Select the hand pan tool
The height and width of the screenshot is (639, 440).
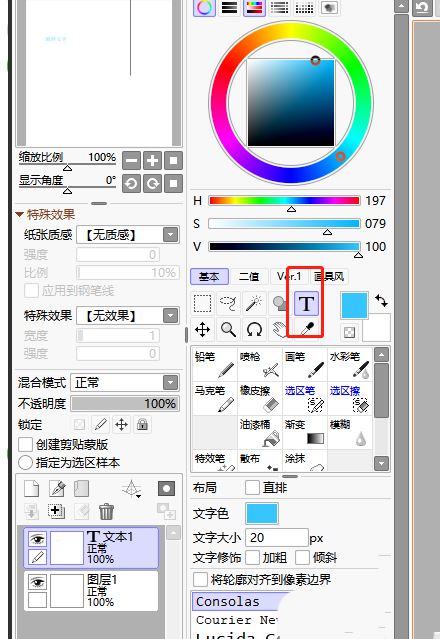pyautogui.click(x=279, y=329)
